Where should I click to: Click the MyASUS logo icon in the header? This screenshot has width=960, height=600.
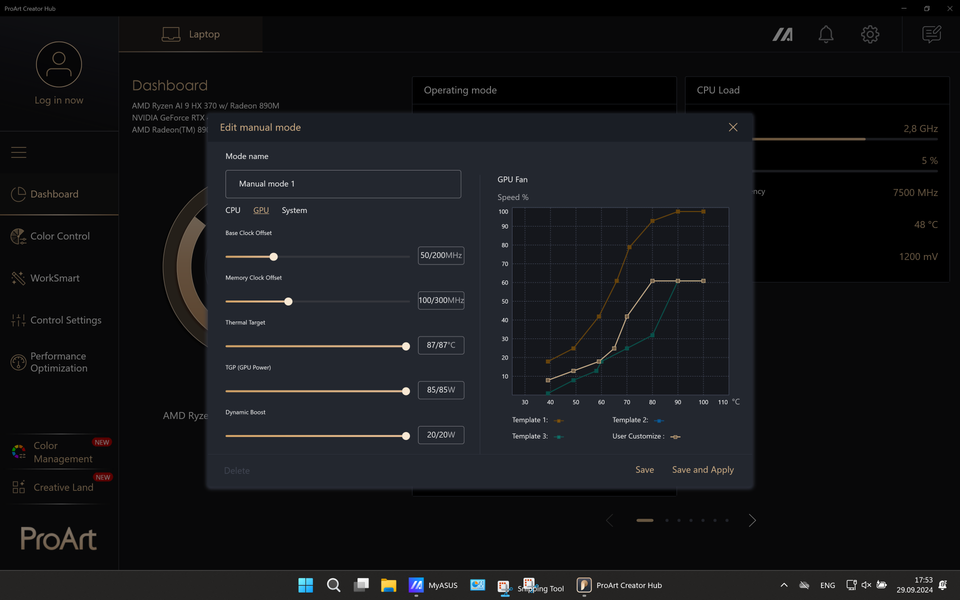click(x=782, y=35)
